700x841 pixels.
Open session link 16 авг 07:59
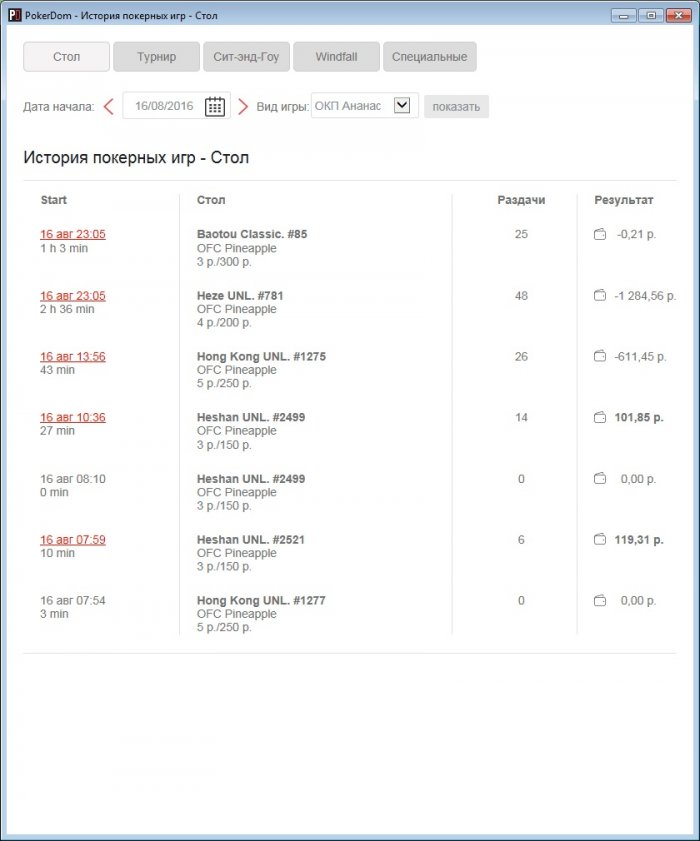(x=73, y=540)
